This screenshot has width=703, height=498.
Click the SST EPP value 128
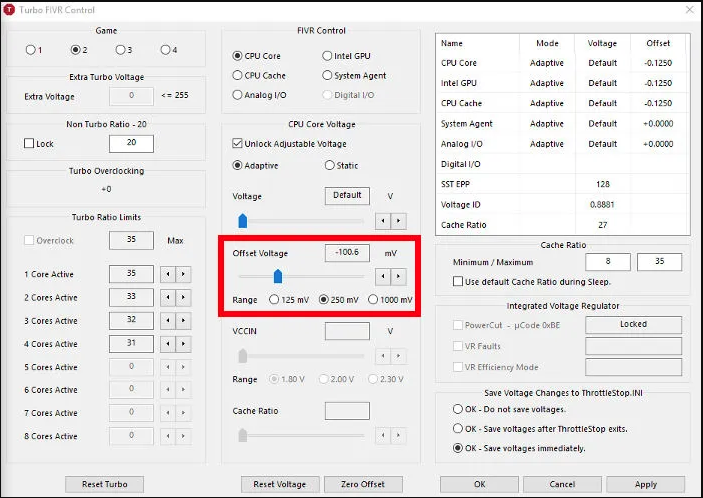tap(603, 184)
